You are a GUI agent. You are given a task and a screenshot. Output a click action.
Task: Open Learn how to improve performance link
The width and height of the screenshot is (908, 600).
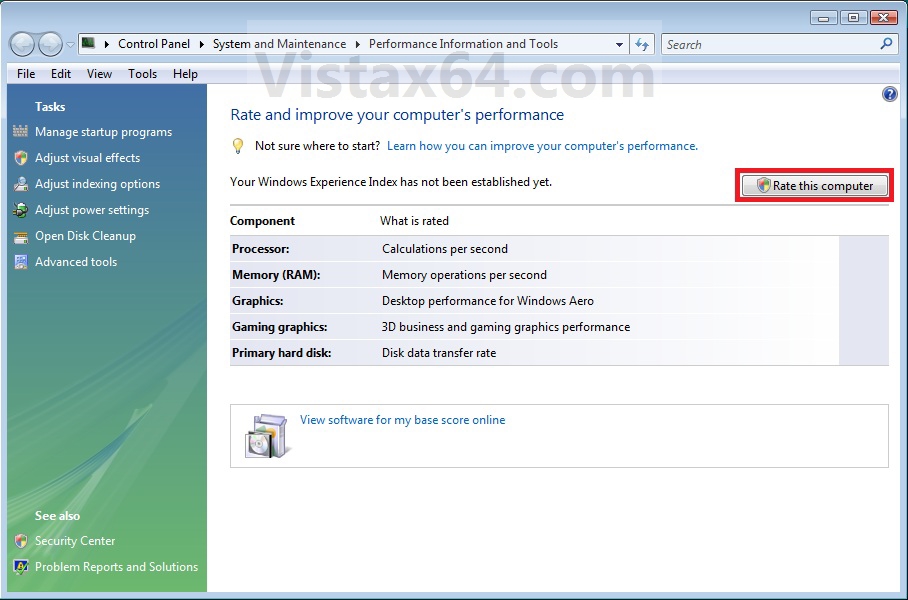click(x=542, y=146)
